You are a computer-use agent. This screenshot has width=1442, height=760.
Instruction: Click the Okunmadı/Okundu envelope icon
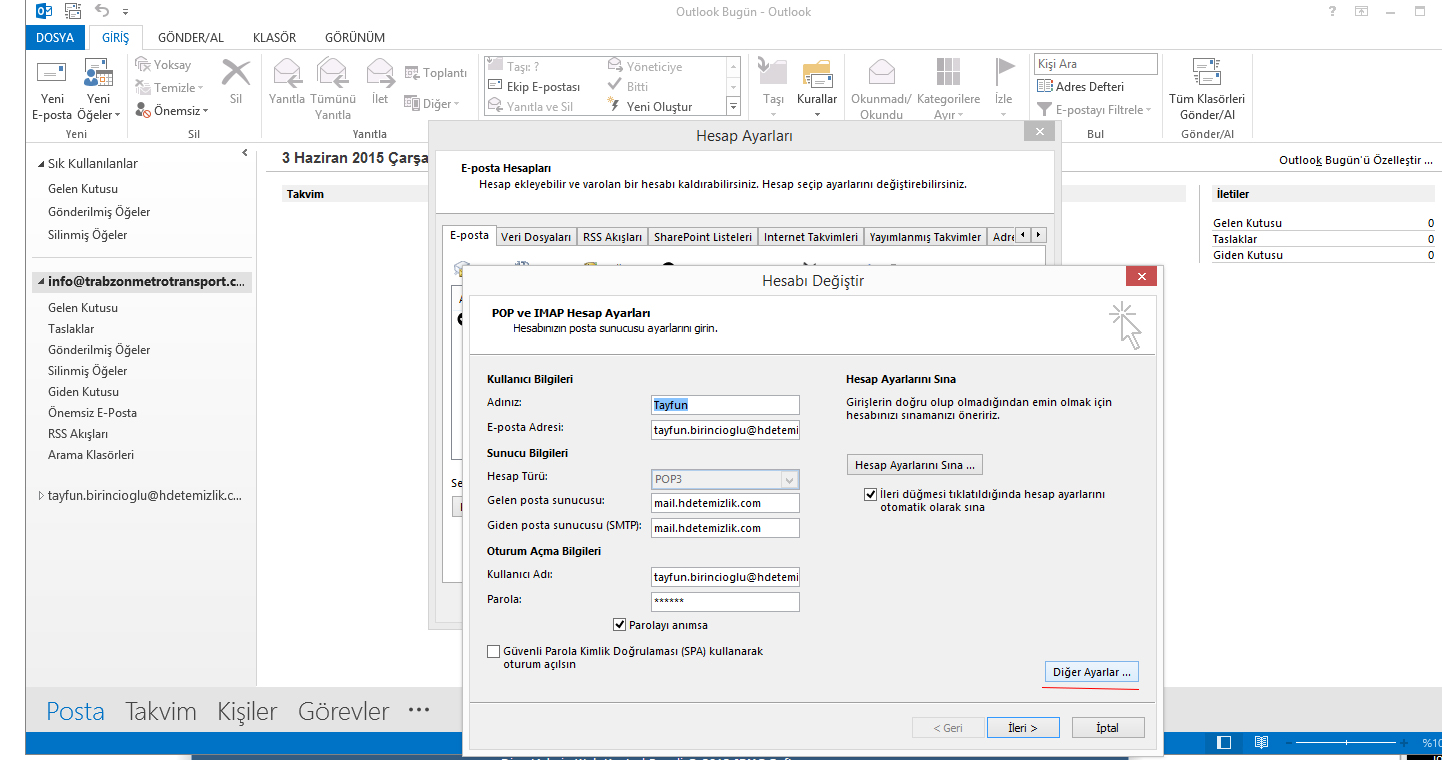[881, 73]
